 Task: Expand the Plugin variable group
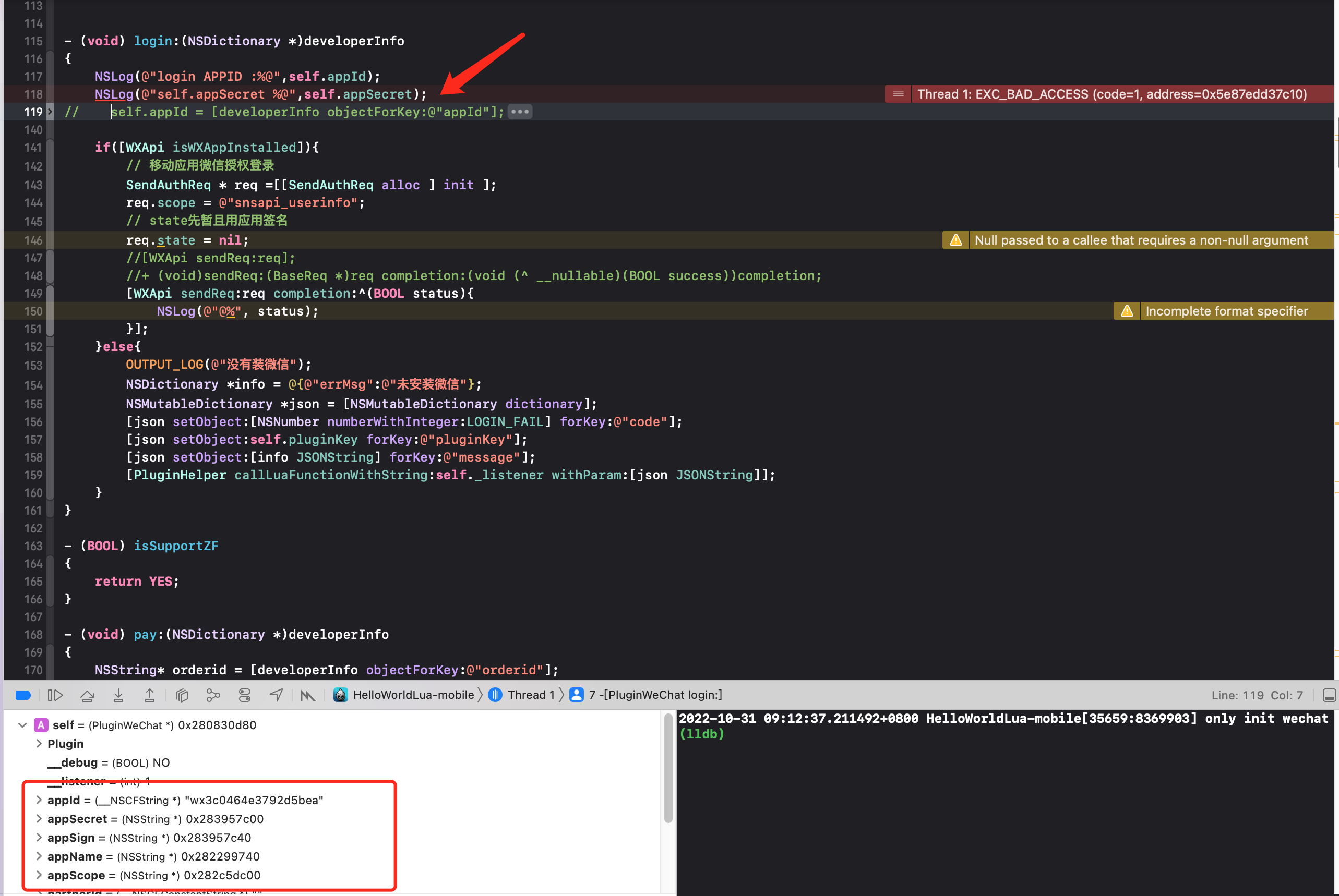39,744
